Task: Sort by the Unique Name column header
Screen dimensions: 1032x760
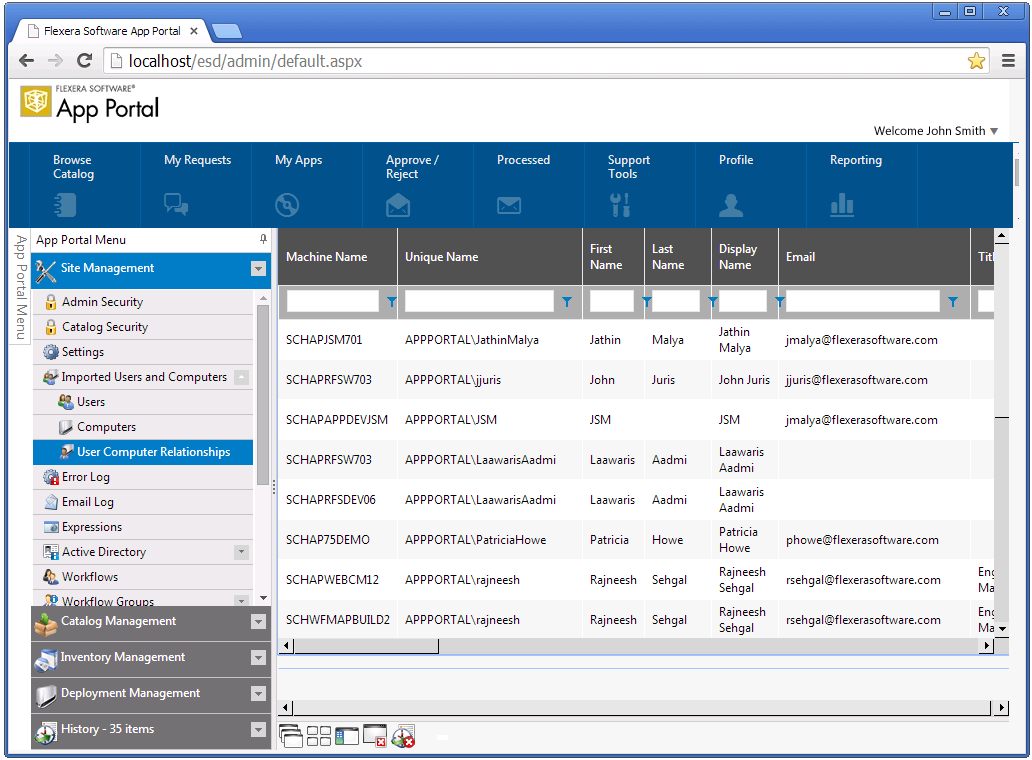Action: [x=442, y=257]
